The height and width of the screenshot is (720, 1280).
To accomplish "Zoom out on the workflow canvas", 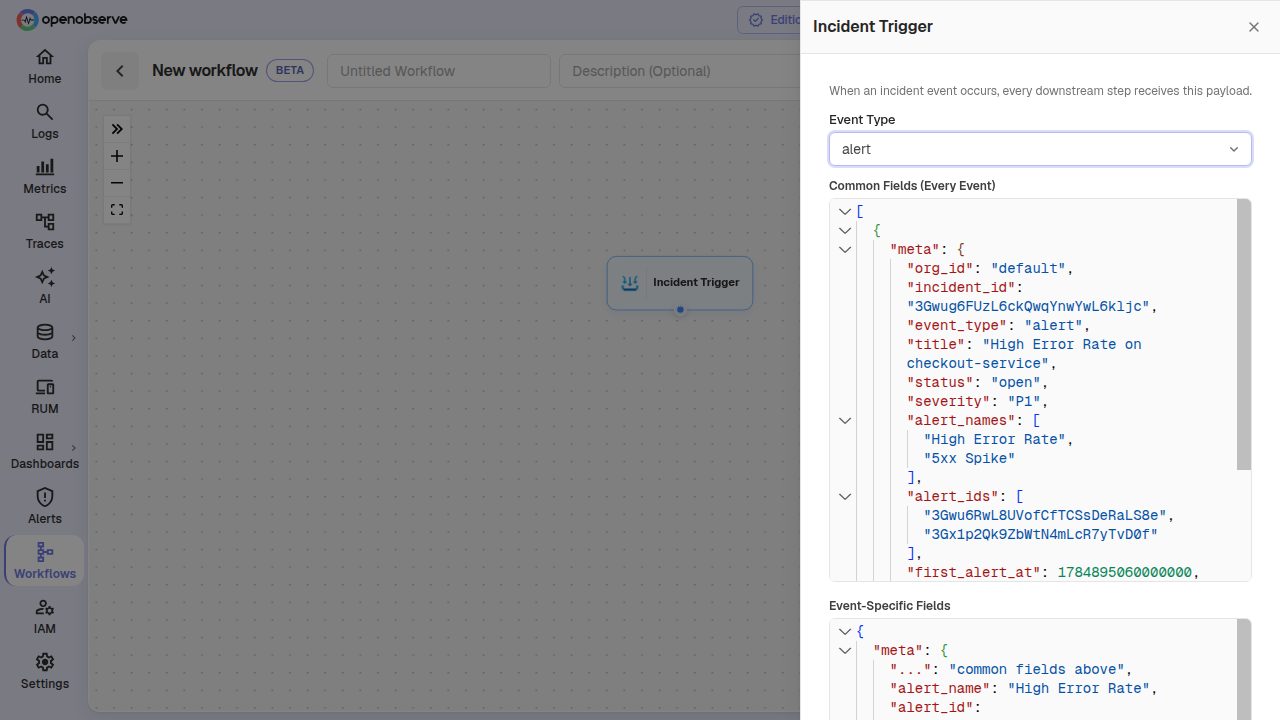I will coord(117,183).
